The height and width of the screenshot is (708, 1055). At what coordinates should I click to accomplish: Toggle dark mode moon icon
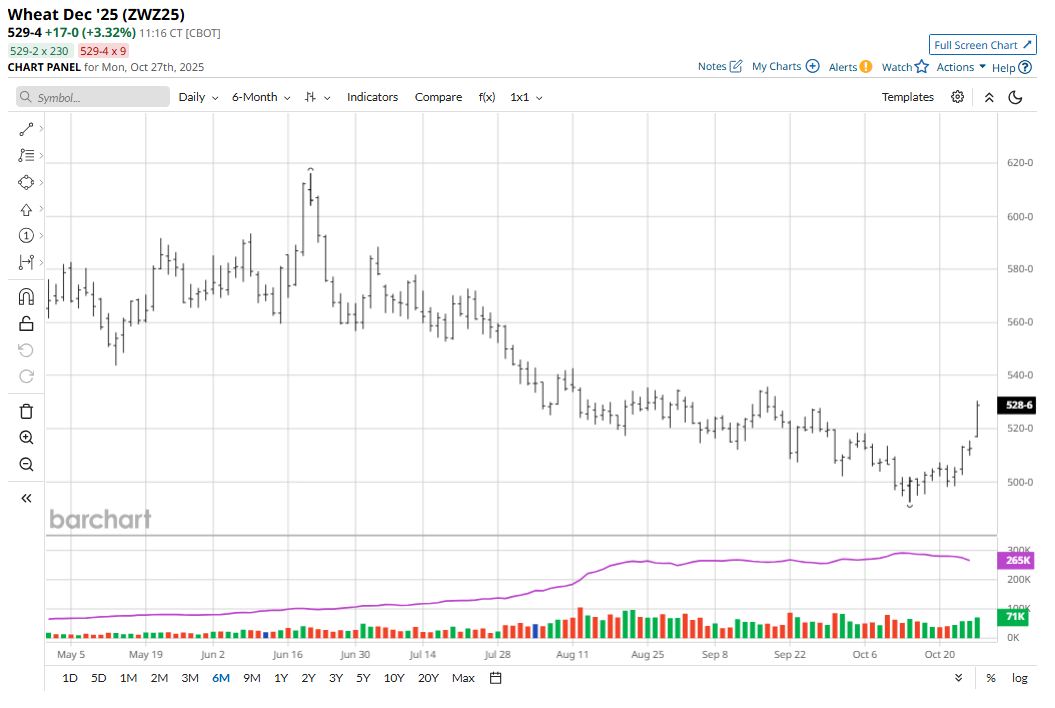coord(1015,97)
